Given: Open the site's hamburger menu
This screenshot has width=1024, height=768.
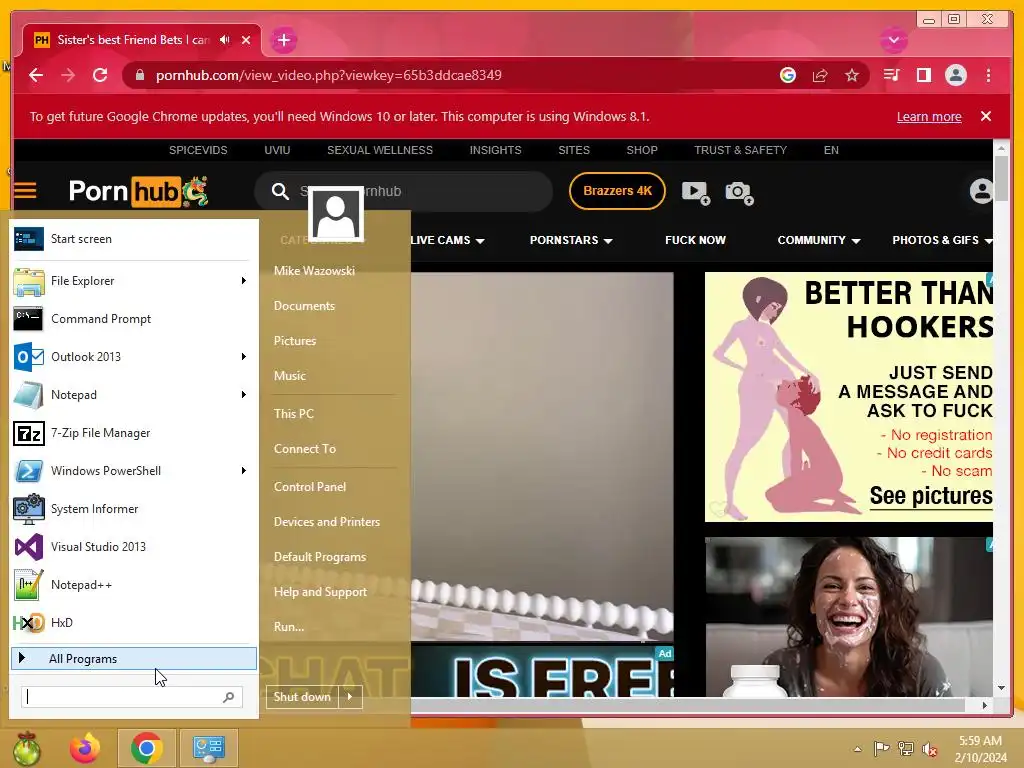Looking at the screenshot, I should point(25,191).
